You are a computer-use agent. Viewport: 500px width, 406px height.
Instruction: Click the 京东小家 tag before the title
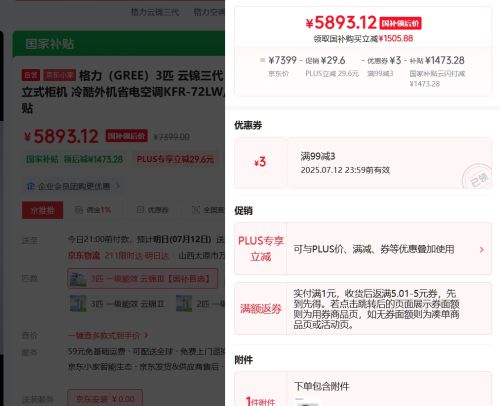coord(60,75)
